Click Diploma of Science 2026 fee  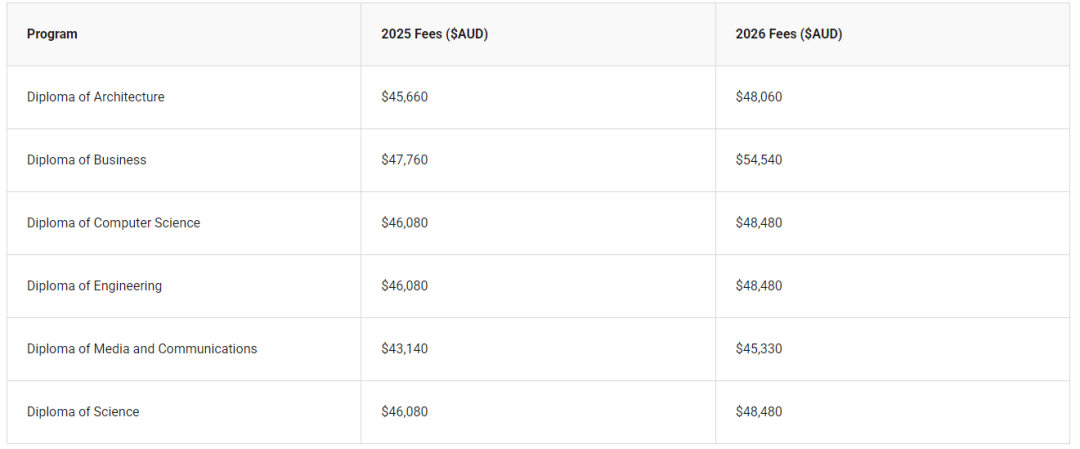(x=759, y=412)
